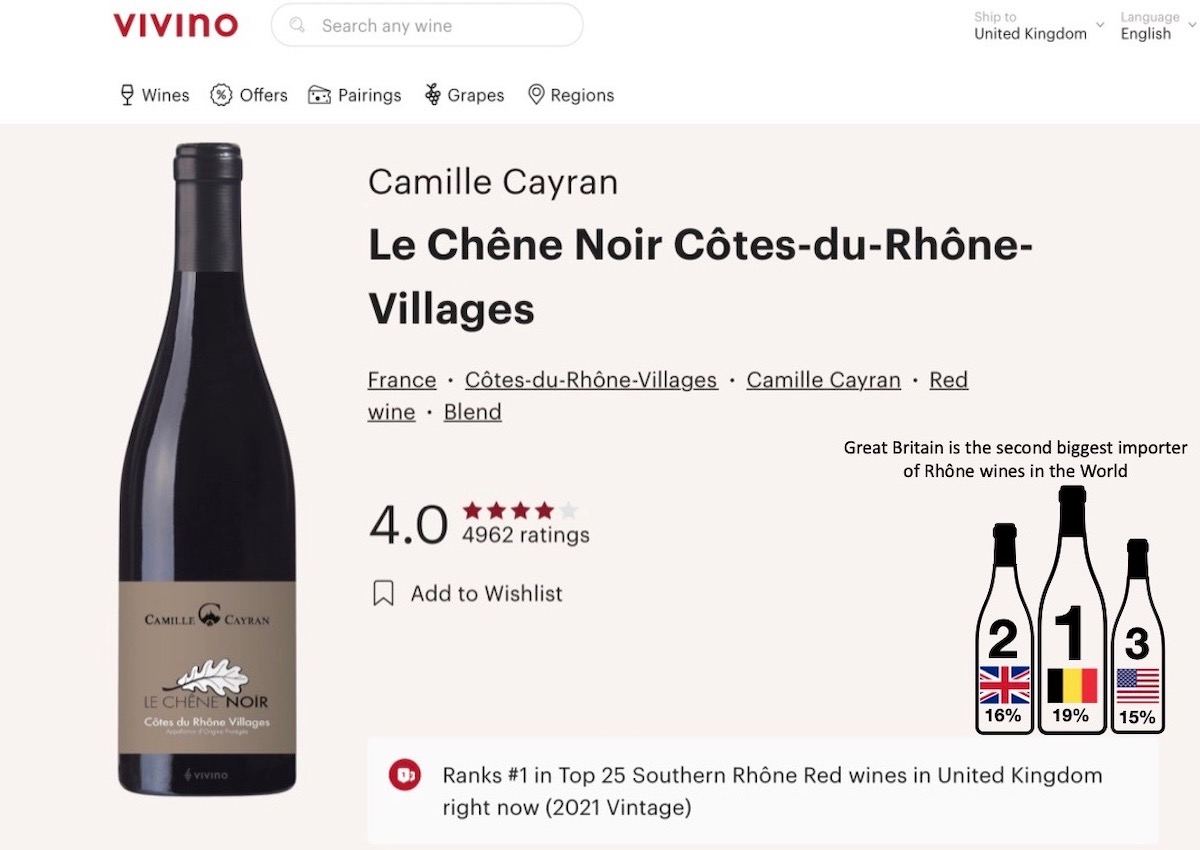Click the Wines glass icon
Viewport: 1200px width, 850px height.
(x=127, y=95)
